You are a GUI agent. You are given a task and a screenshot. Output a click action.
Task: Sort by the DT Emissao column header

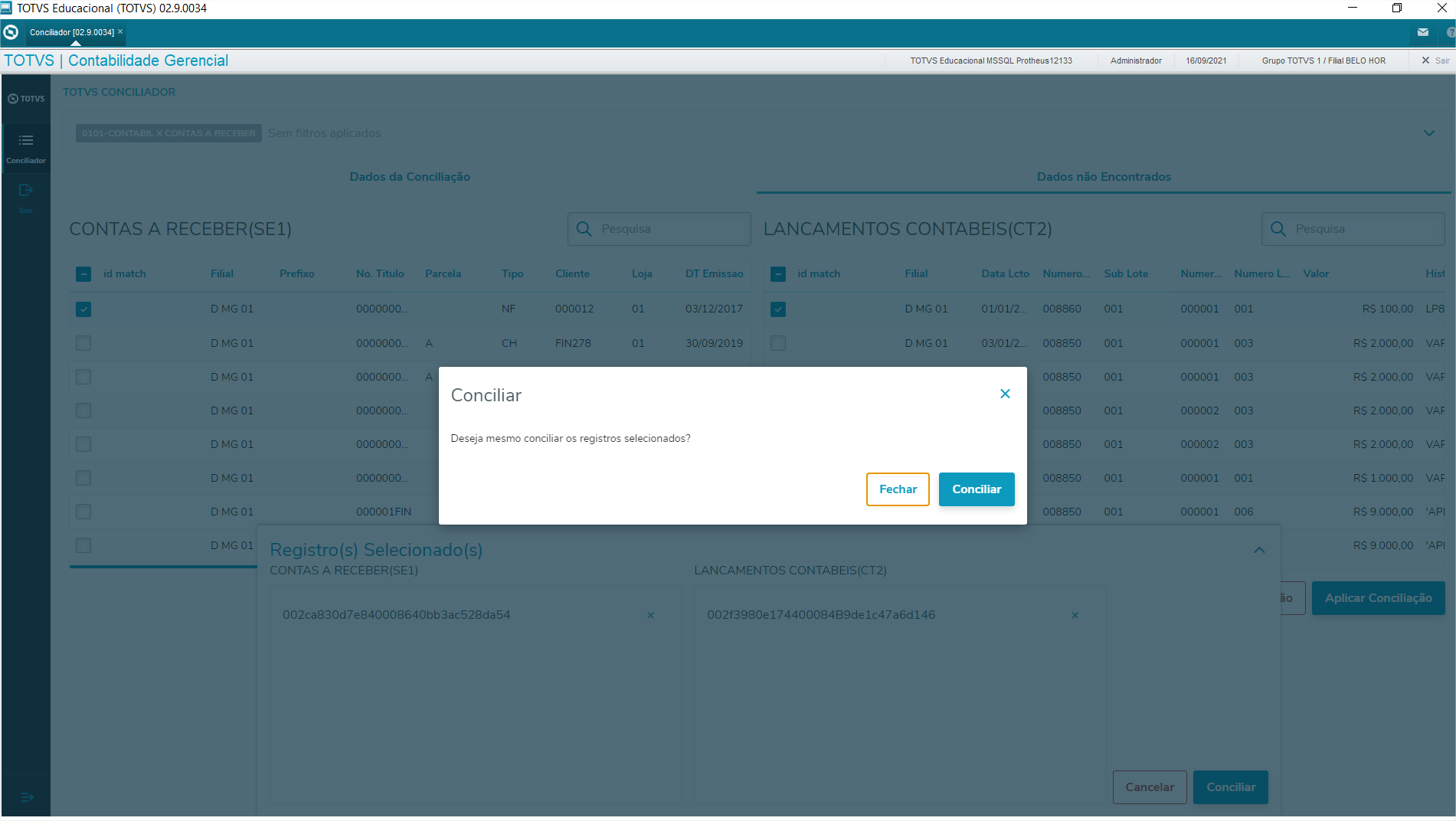point(714,273)
